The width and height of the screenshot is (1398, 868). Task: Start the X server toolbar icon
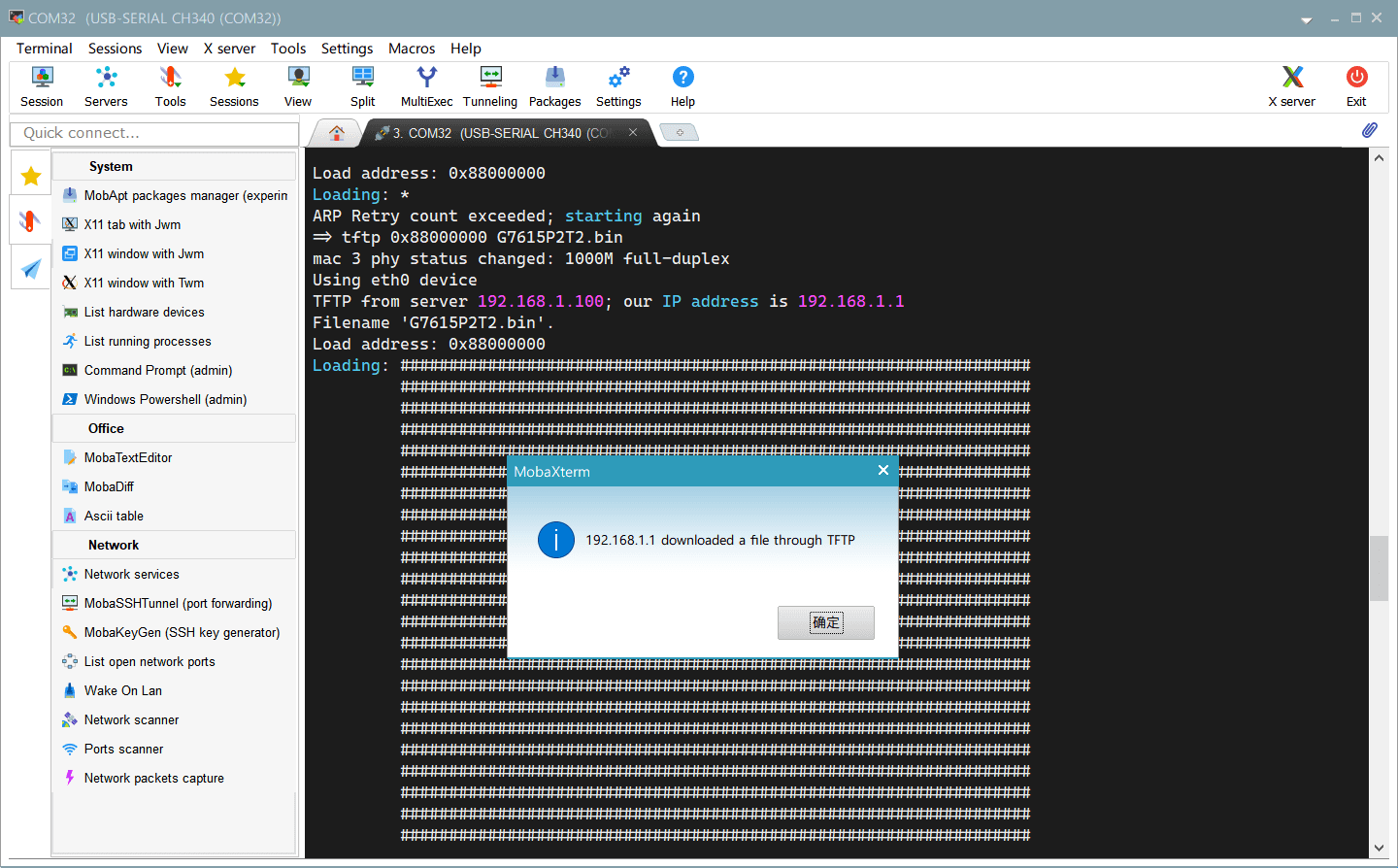(x=1292, y=86)
